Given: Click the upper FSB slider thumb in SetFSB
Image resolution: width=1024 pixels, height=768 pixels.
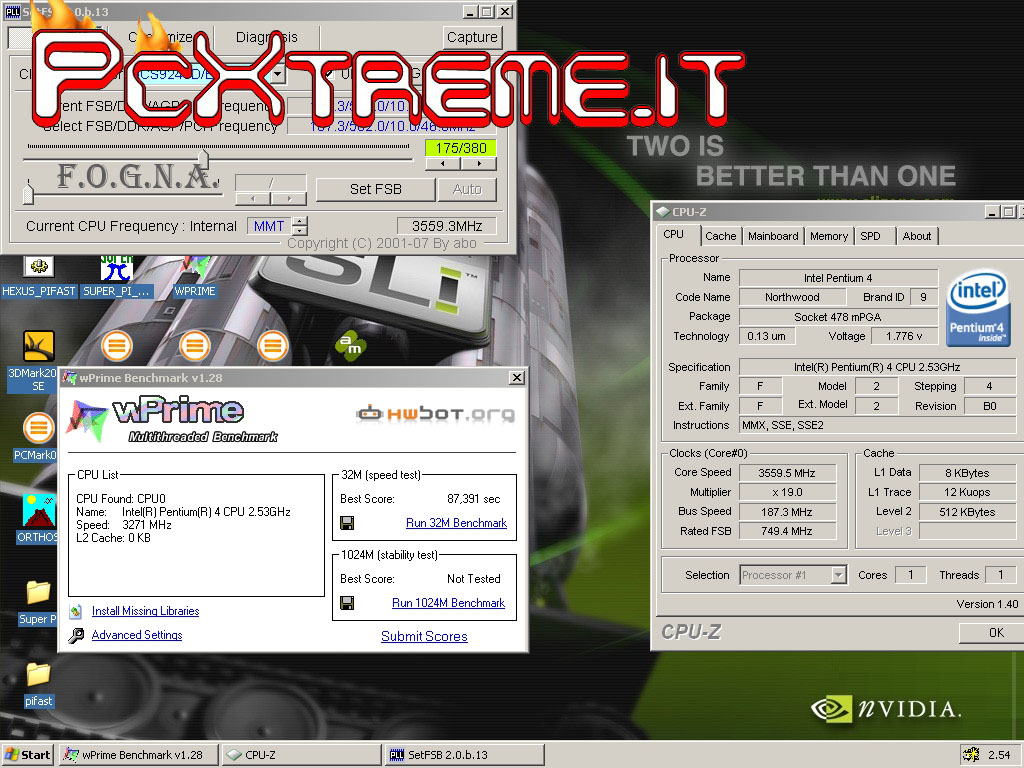Looking at the screenshot, I should click(x=204, y=158).
